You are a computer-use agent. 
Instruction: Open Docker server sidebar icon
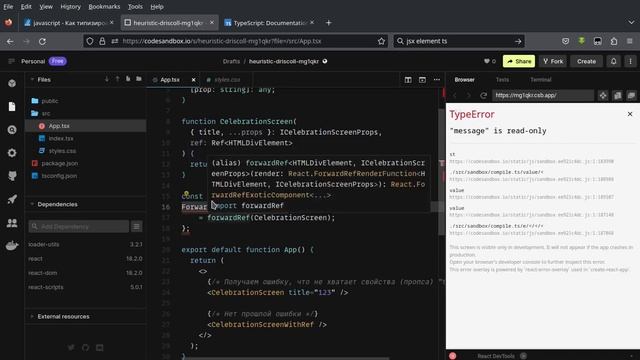click(x=12, y=245)
